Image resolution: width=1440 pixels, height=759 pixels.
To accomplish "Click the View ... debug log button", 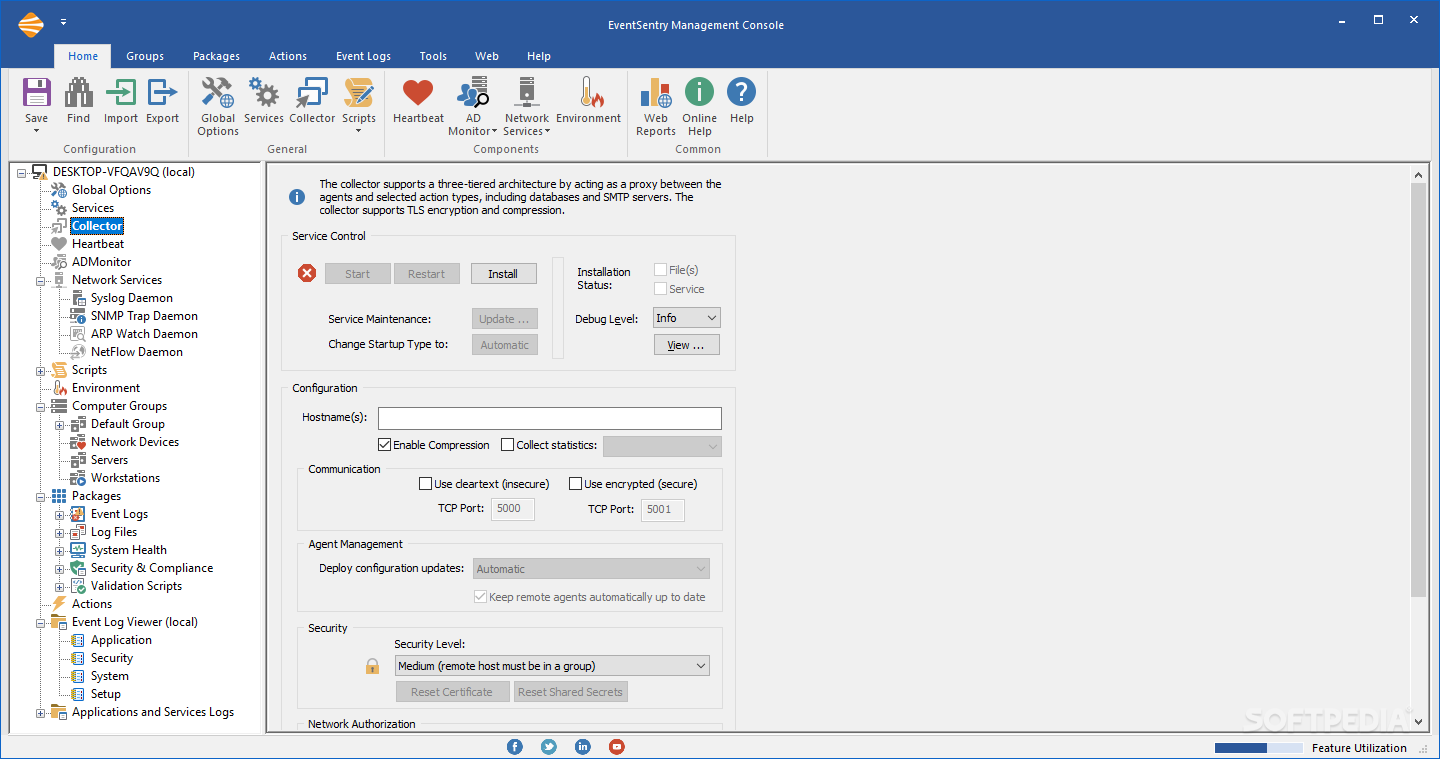I will (686, 345).
